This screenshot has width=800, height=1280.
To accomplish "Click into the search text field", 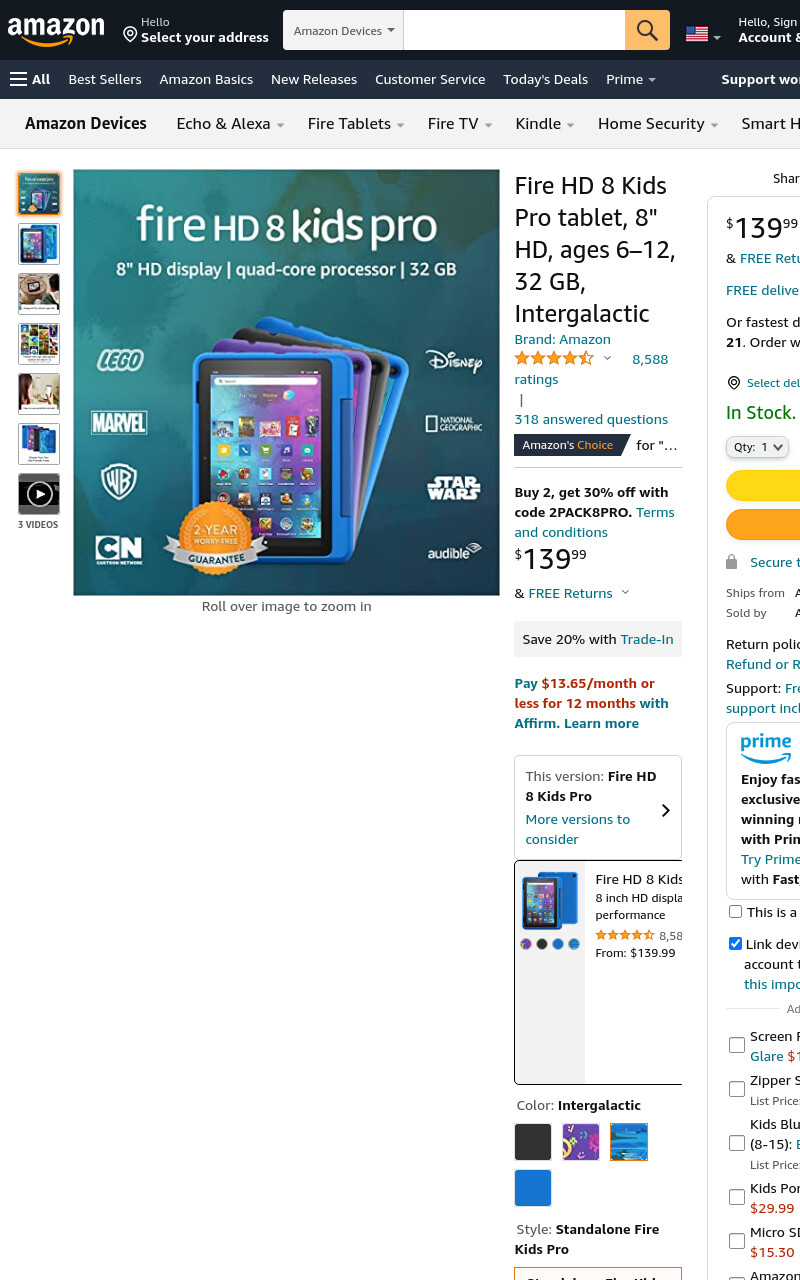I will coord(514,30).
